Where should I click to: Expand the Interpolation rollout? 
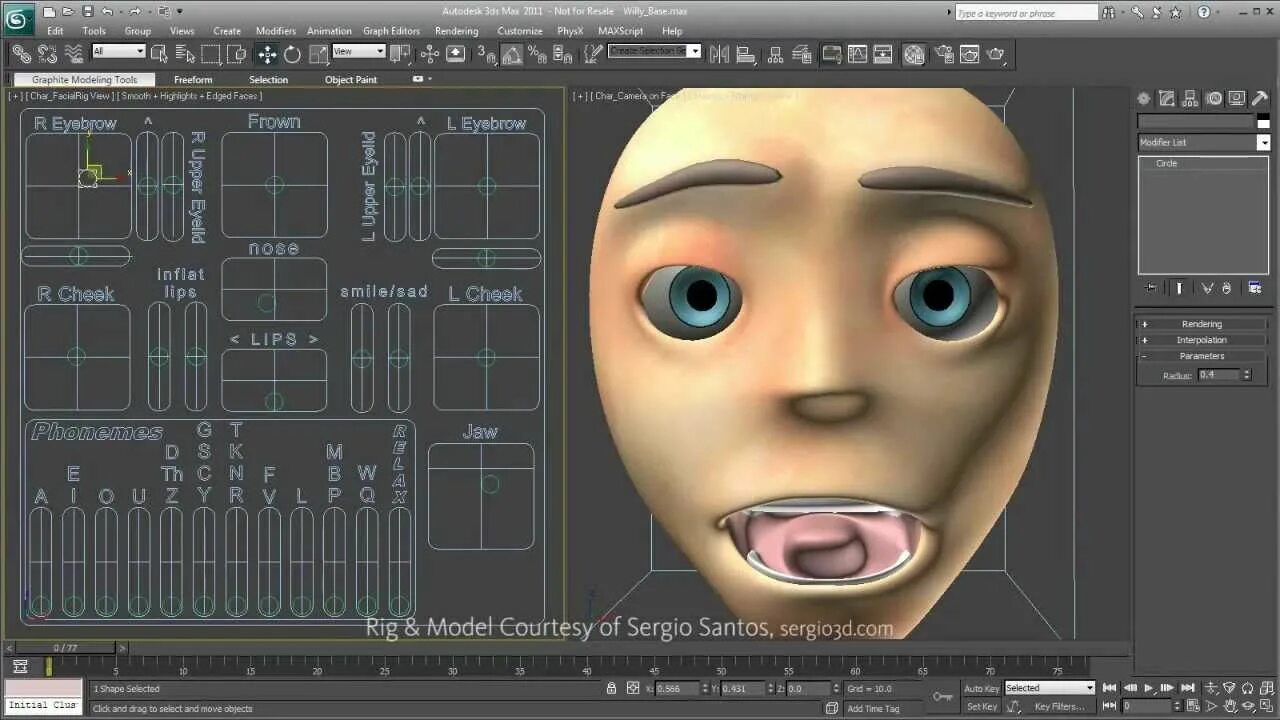pos(1202,340)
